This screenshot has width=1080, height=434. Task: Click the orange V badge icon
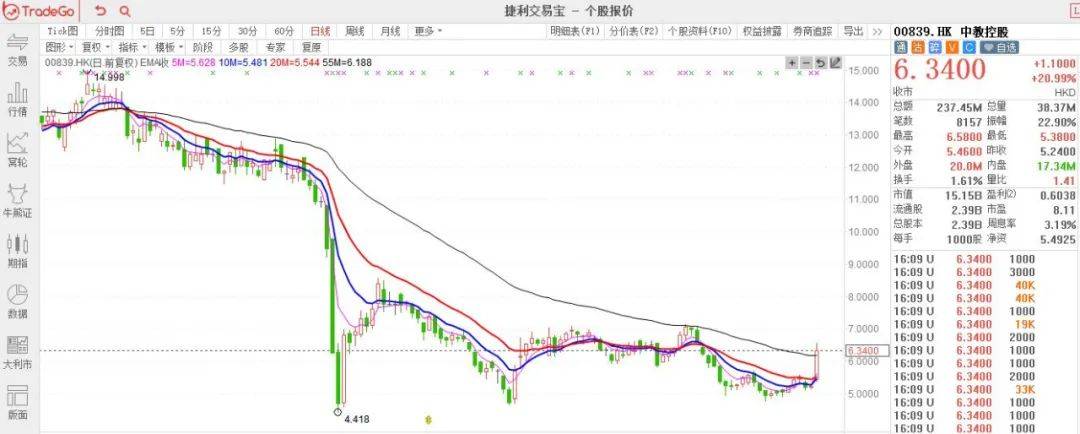click(x=952, y=48)
